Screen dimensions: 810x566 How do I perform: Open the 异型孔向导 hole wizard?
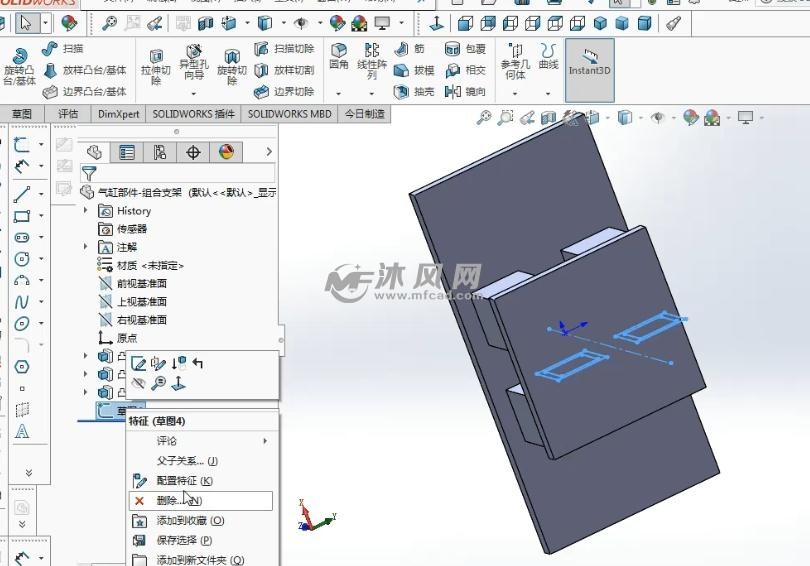tap(194, 63)
